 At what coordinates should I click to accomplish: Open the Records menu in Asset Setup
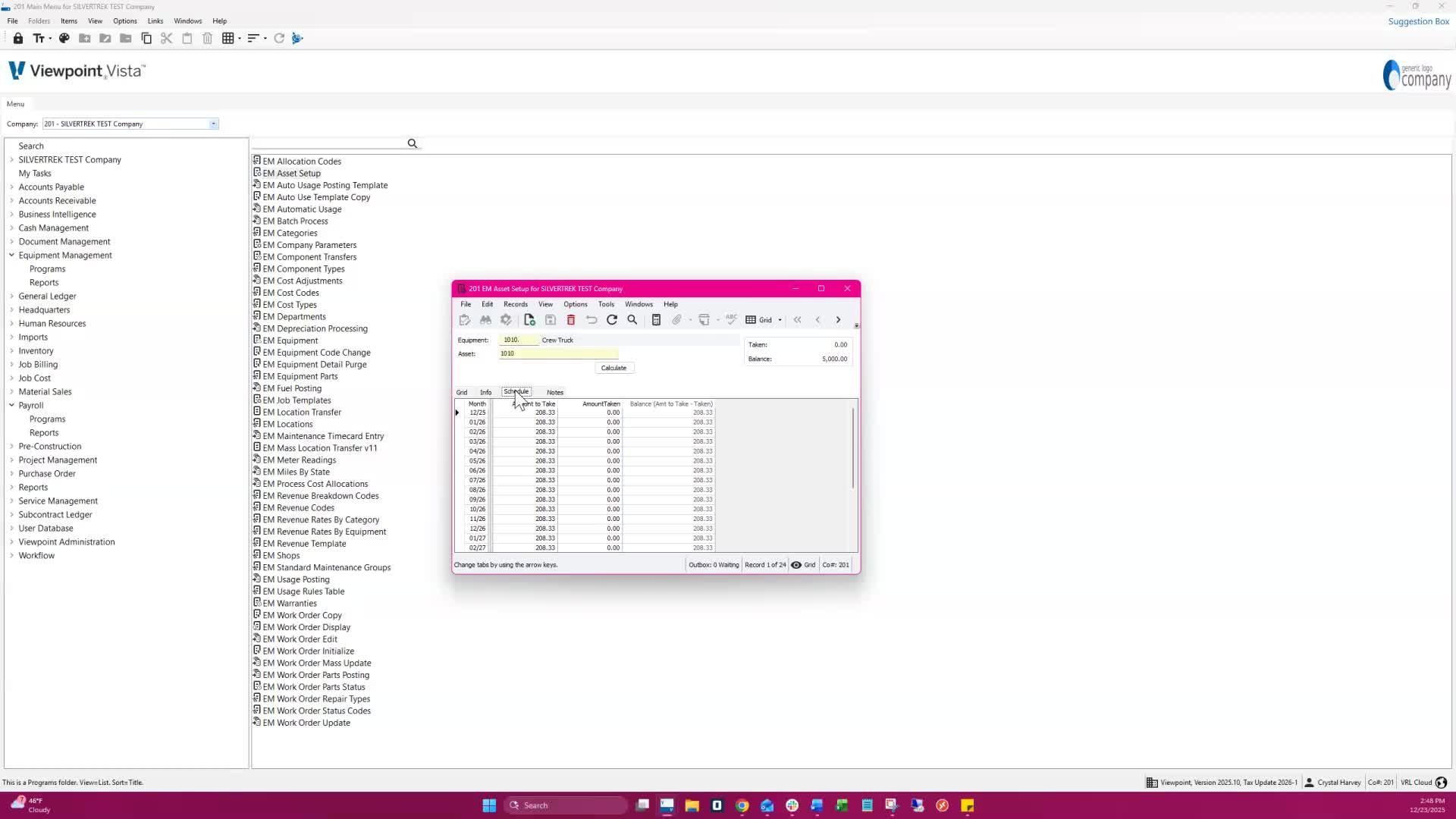click(x=515, y=304)
